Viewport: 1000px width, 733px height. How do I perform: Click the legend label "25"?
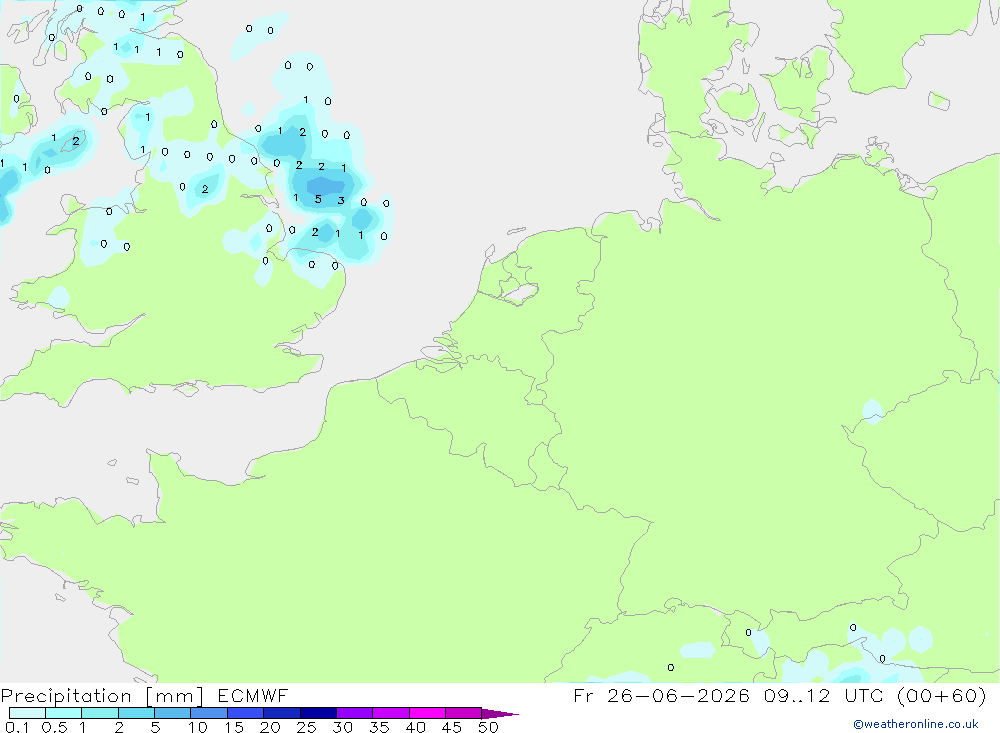pos(306,727)
